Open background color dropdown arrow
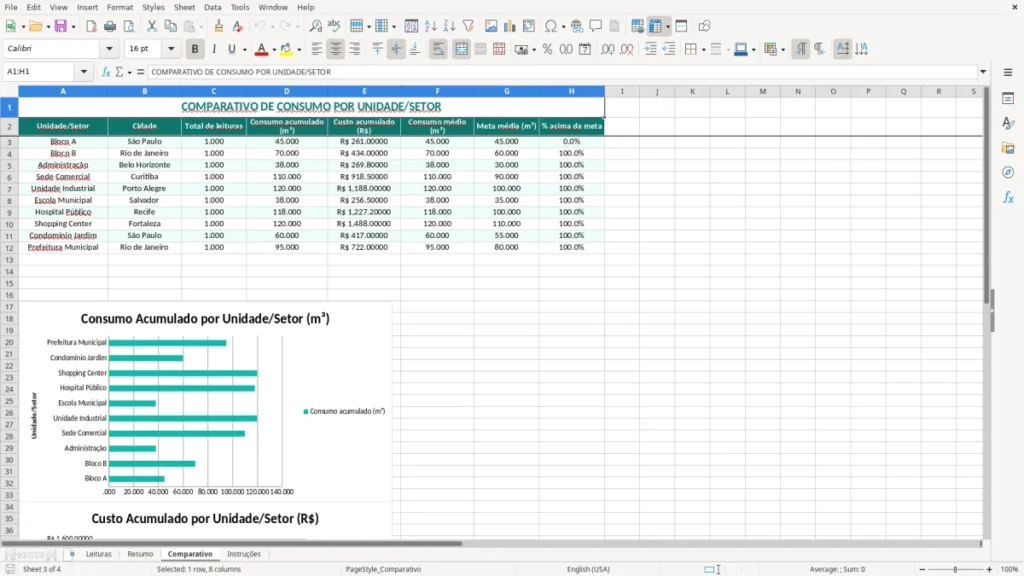Image resolution: width=1024 pixels, height=576 pixels. point(299,50)
